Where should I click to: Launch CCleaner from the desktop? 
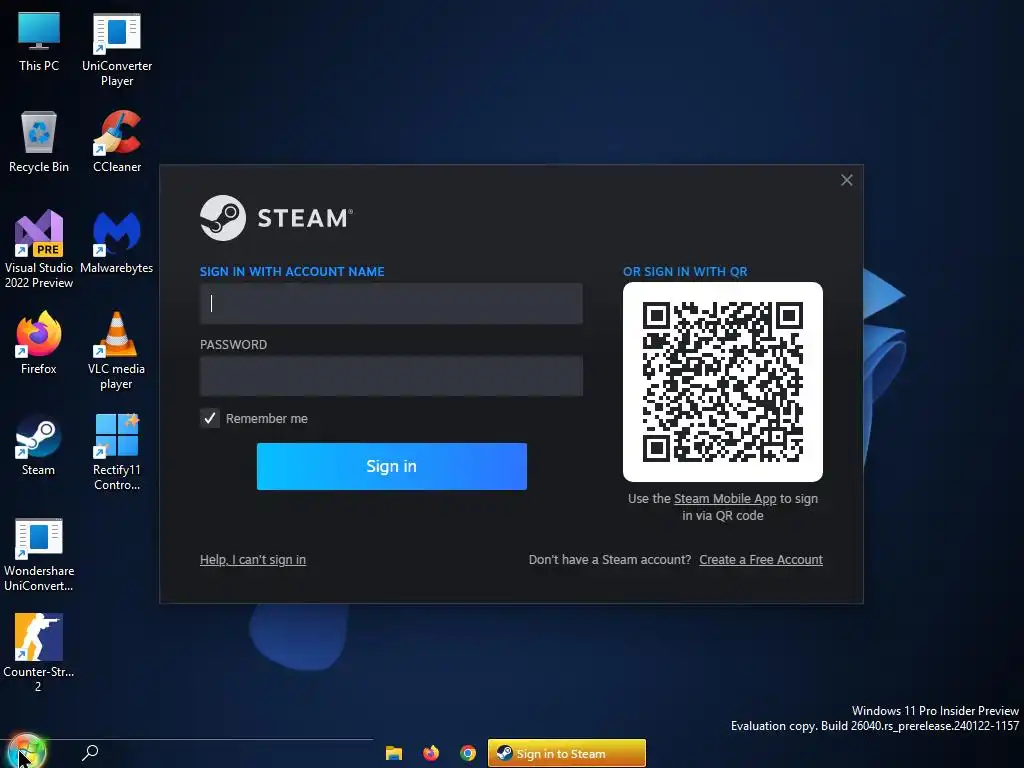tap(117, 142)
